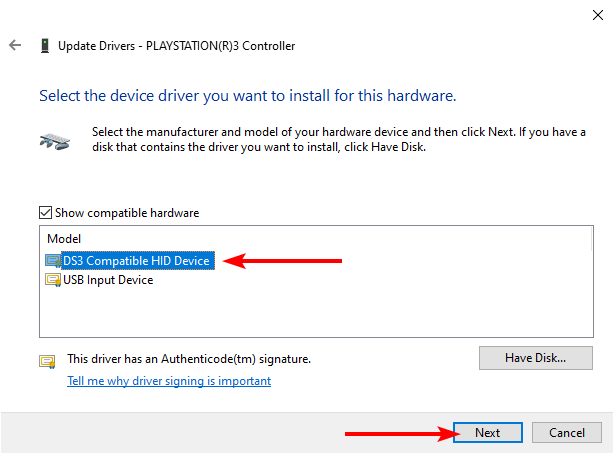
Task: Select DS3 Compatible HID Device in list
Action: point(136,261)
